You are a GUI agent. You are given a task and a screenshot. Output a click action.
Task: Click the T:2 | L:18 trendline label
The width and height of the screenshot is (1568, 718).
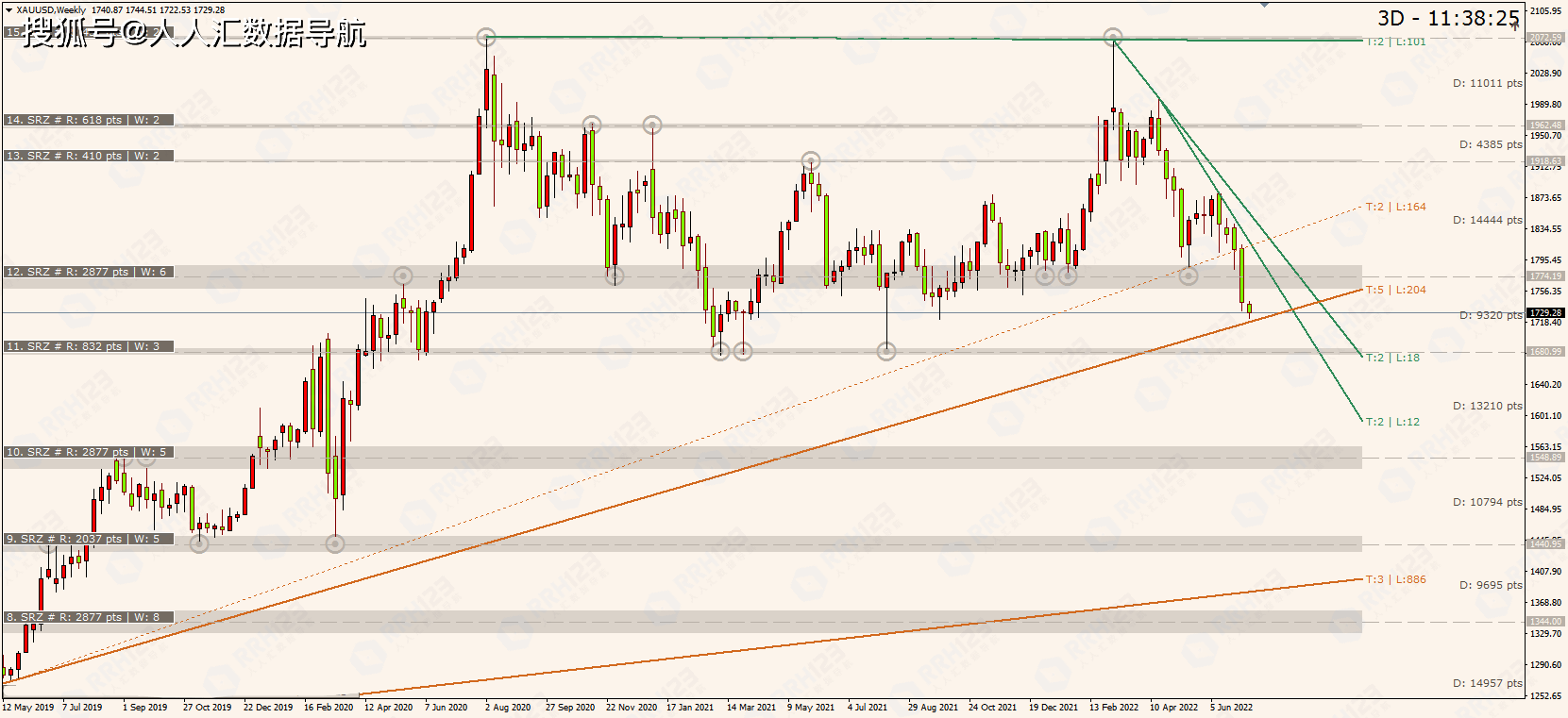click(1393, 358)
